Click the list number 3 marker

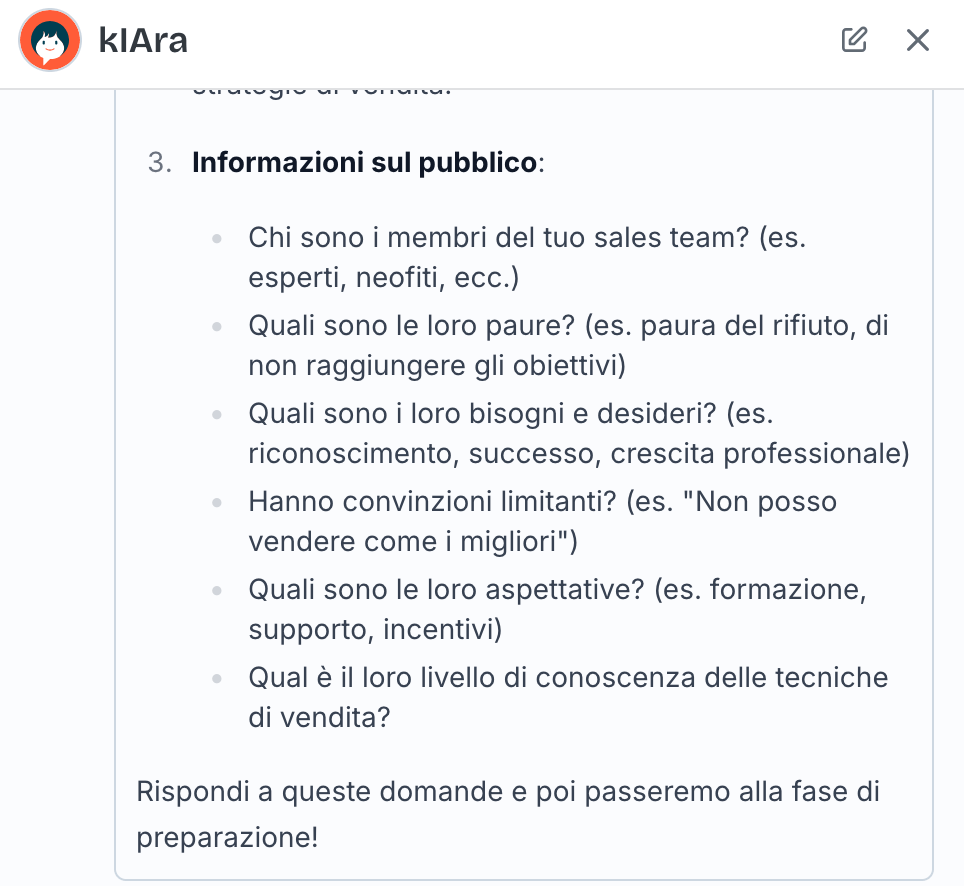point(160,162)
